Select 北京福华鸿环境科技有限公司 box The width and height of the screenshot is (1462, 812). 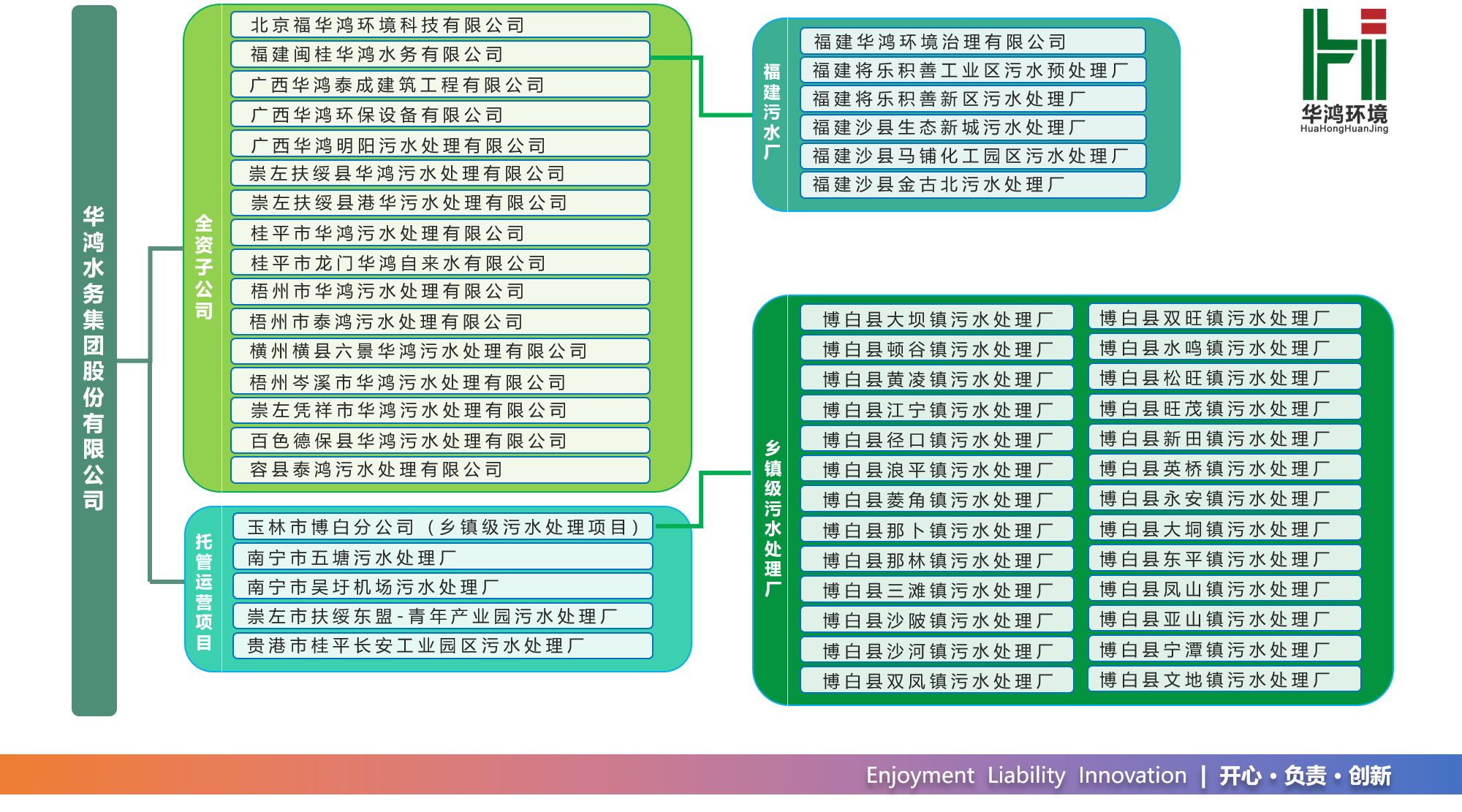click(440, 25)
